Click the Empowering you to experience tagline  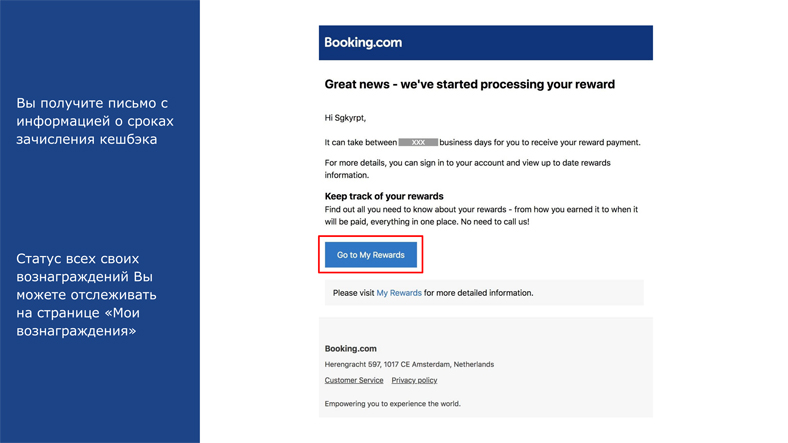[x=392, y=403]
